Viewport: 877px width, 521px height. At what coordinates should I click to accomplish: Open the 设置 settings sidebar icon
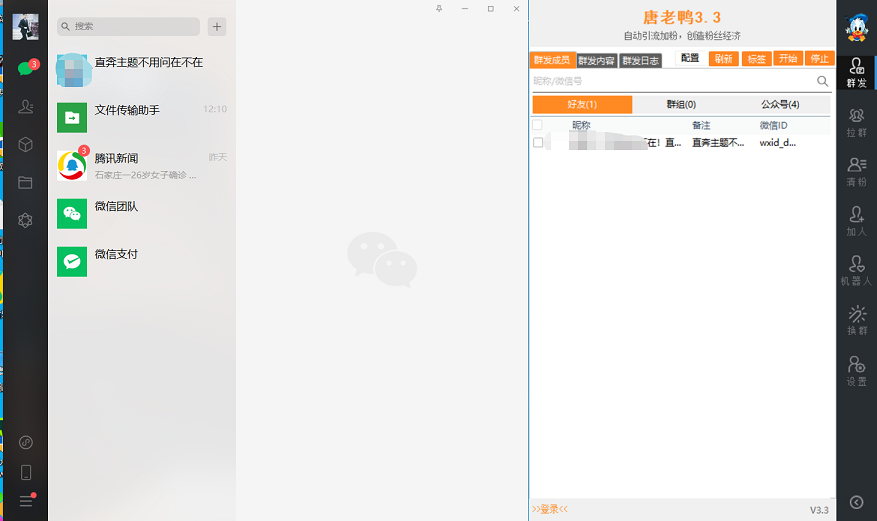(x=856, y=371)
